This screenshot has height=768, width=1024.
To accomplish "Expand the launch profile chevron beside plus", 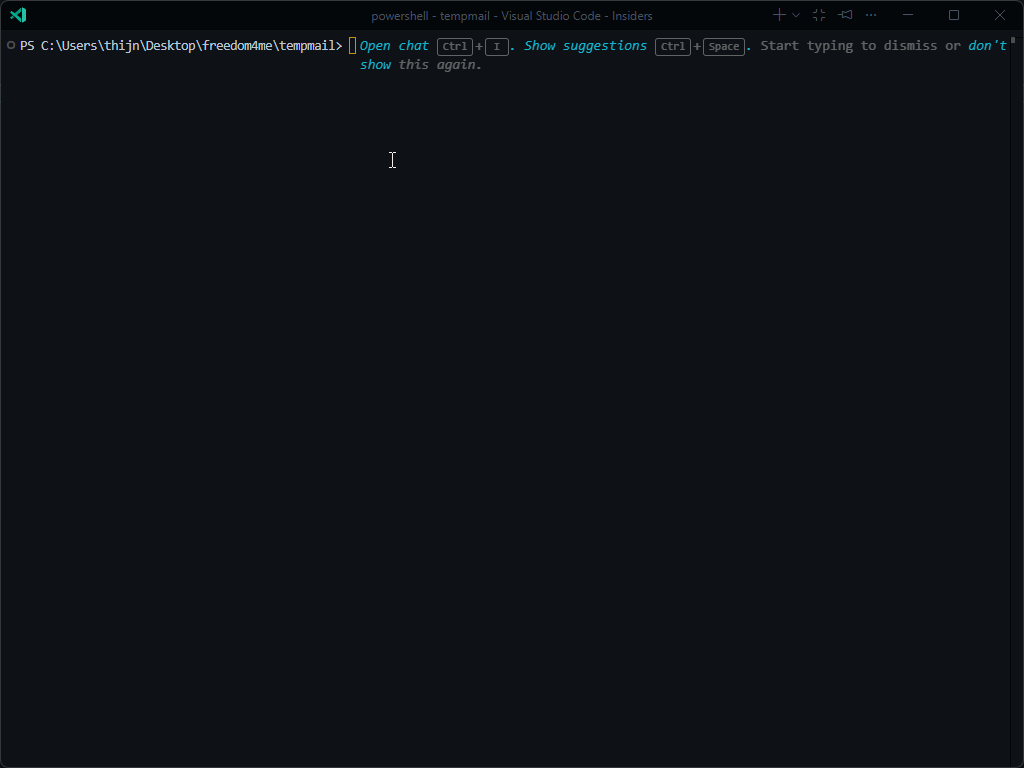I will 796,15.
